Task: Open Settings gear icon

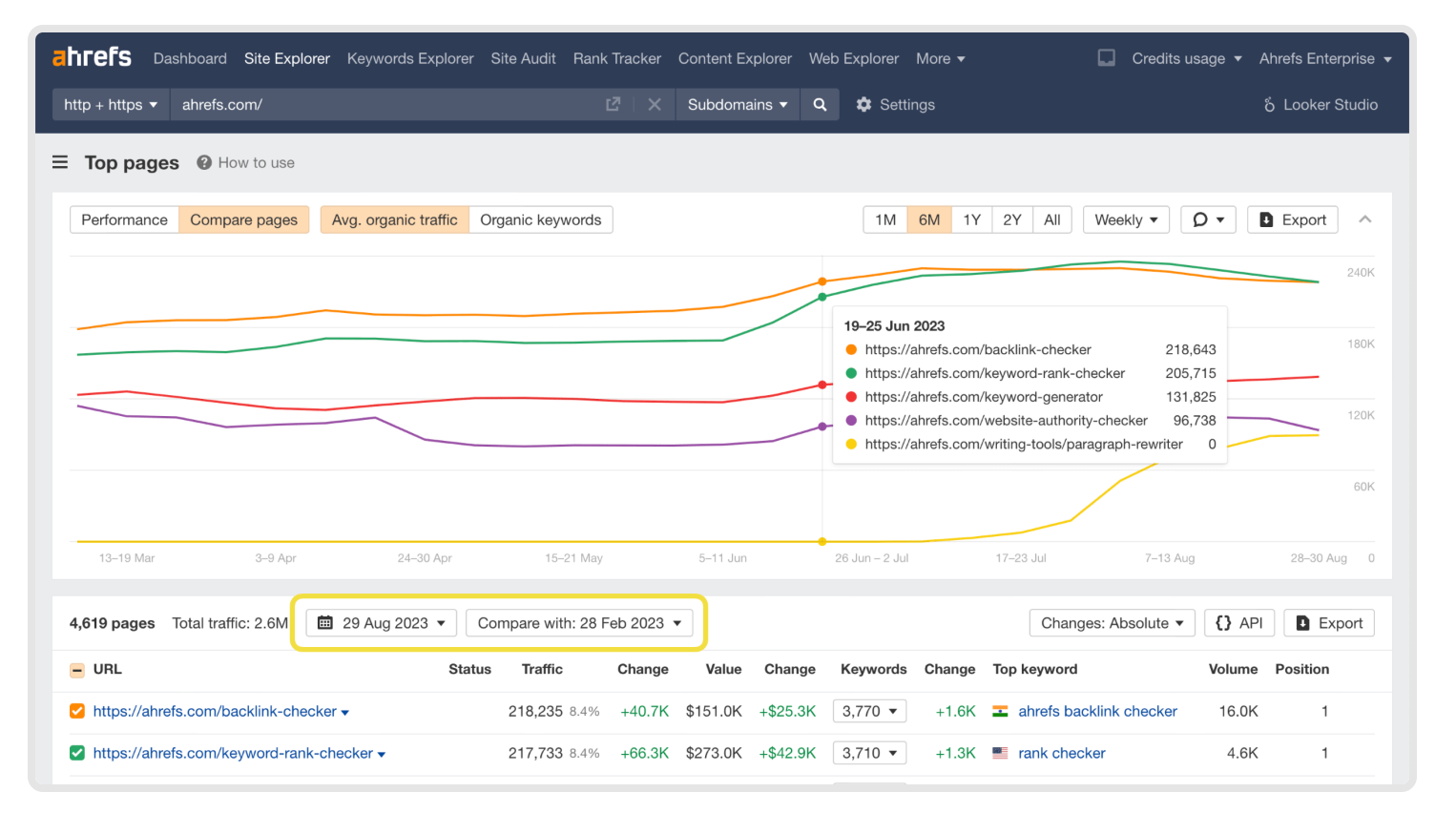Action: (863, 105)
